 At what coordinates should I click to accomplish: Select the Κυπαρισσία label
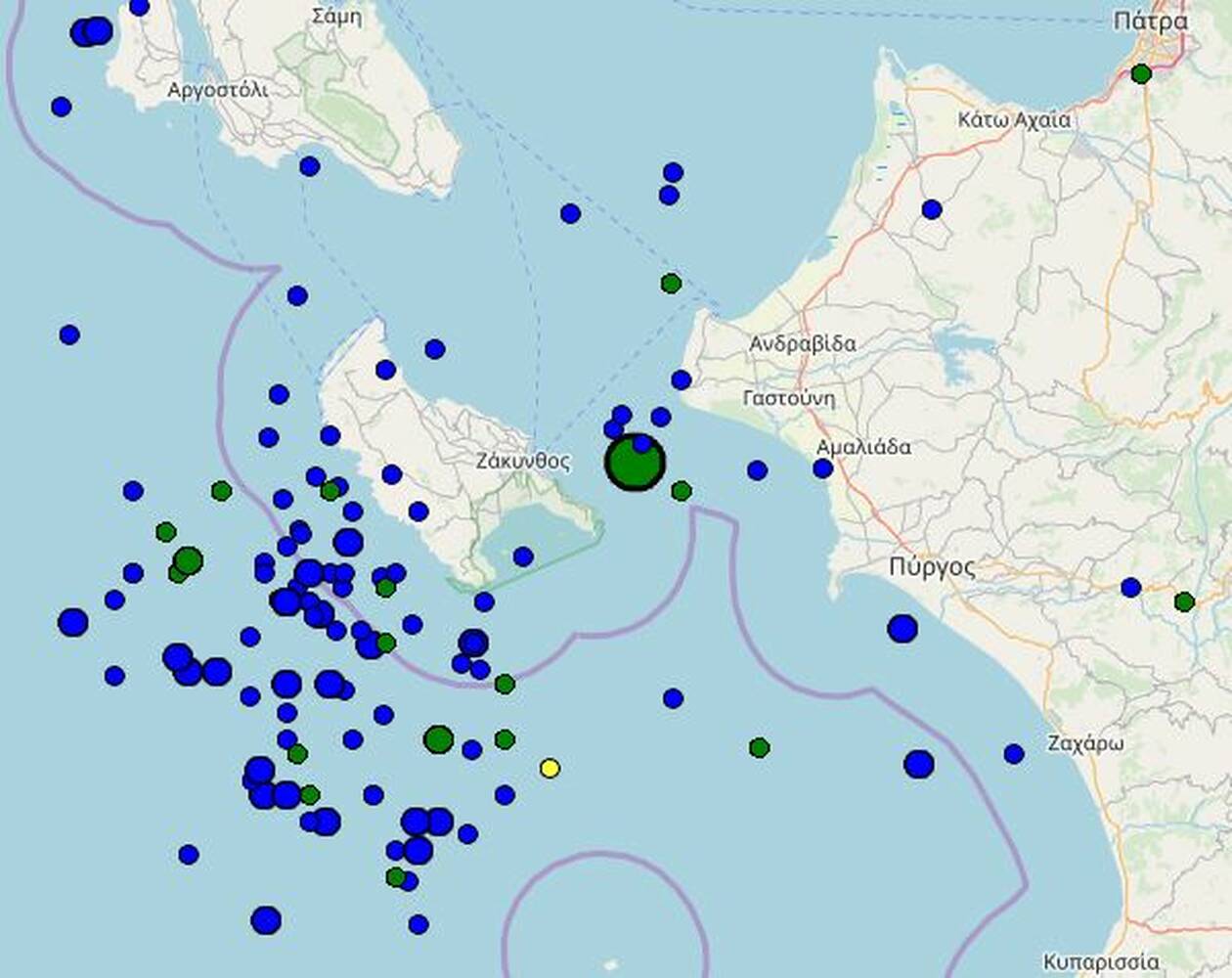tap(1101, 960)
